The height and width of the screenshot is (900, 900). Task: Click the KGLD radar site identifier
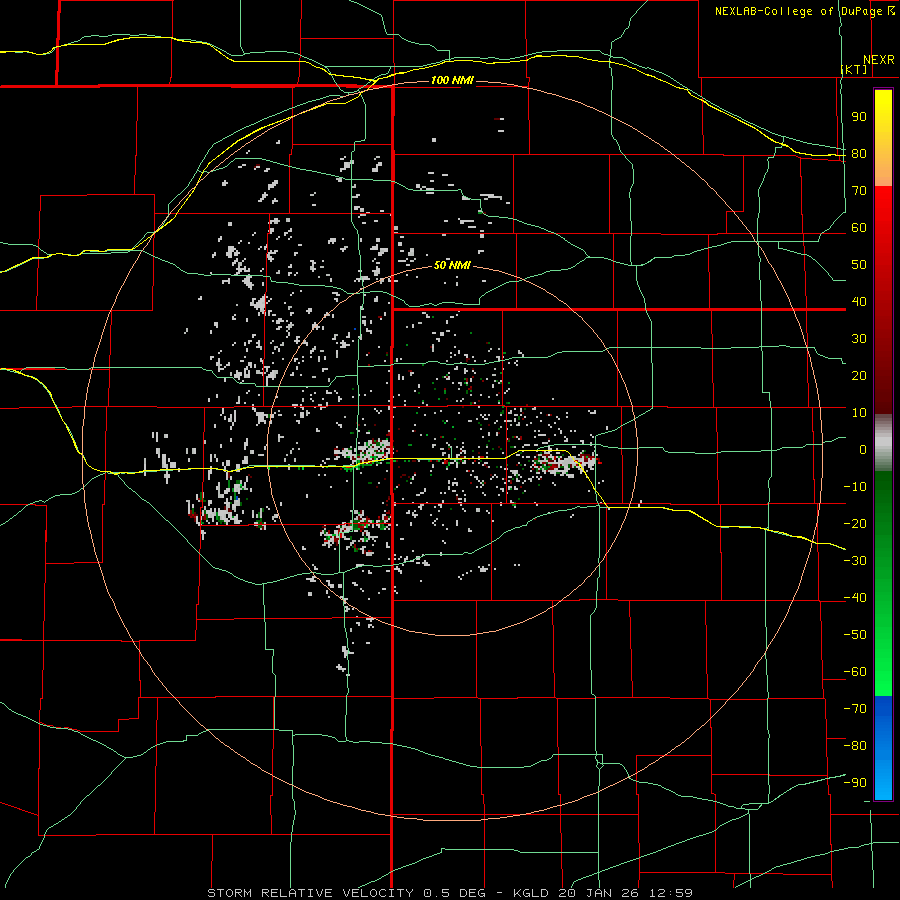pos(530,893)
